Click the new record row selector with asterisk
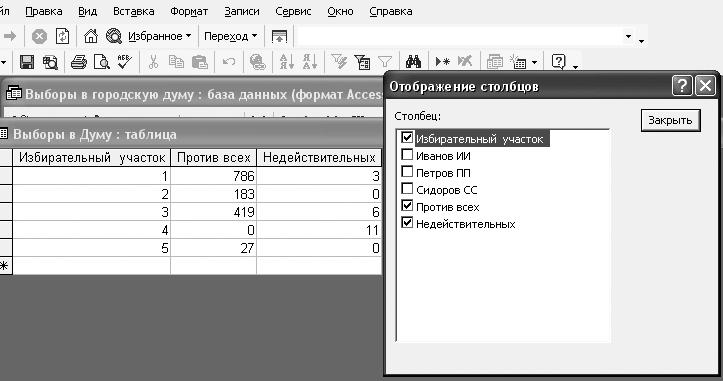 click(5, 266)
